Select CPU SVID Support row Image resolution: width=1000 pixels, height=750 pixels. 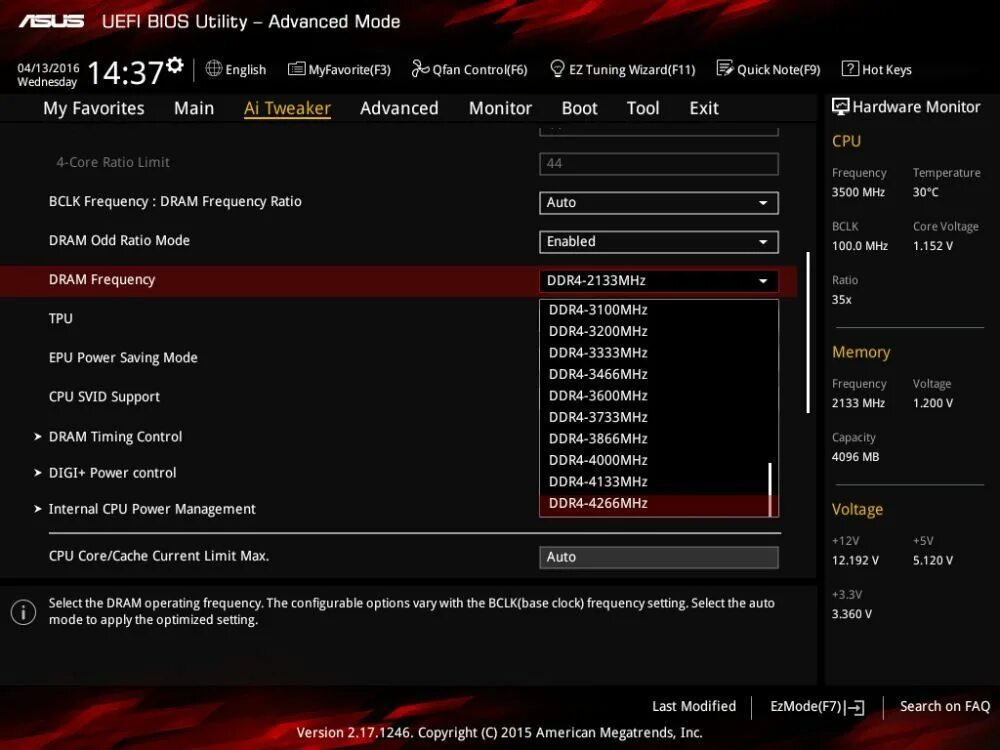coord(104,397)
